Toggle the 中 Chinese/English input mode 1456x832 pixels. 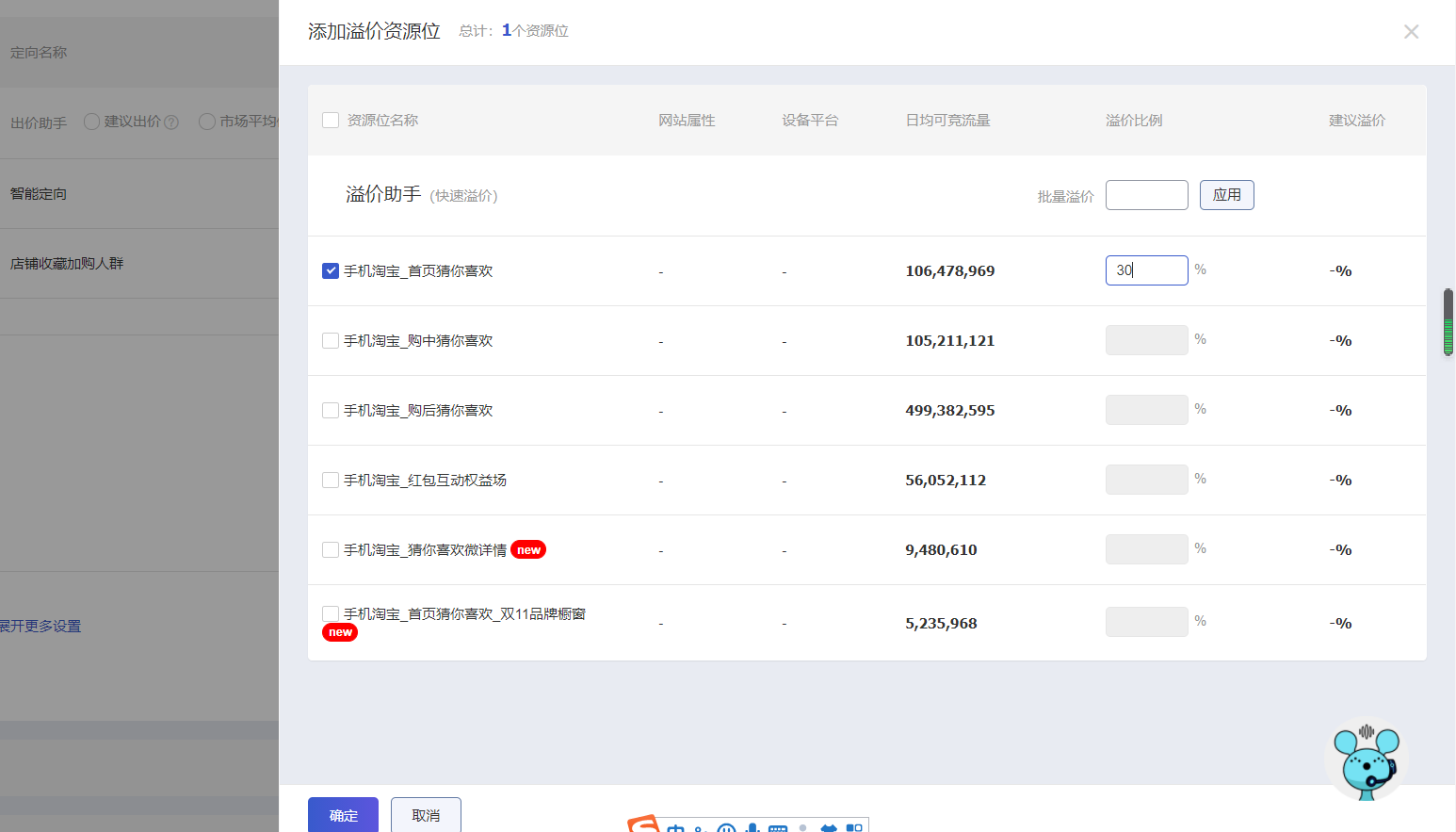coord(675,828)
